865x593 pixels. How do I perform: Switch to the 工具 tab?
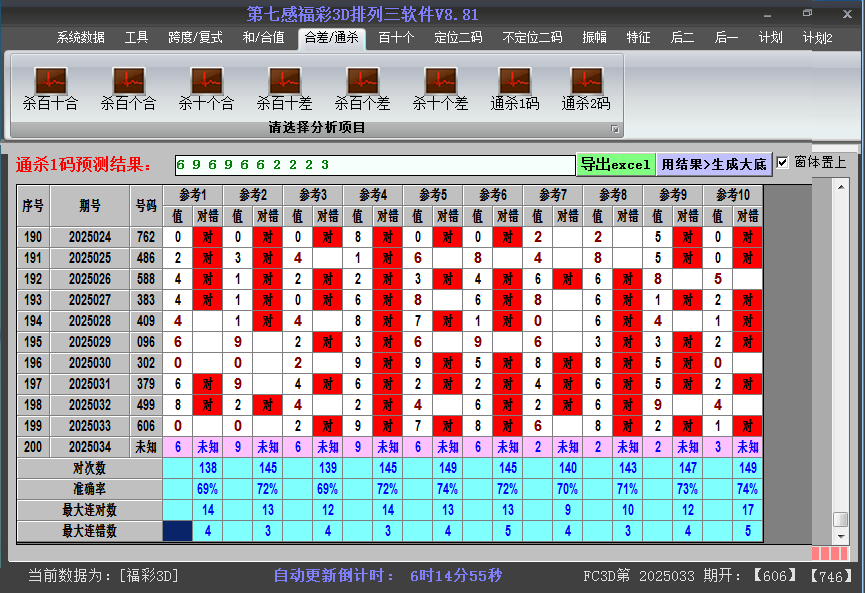pos(136,38)
